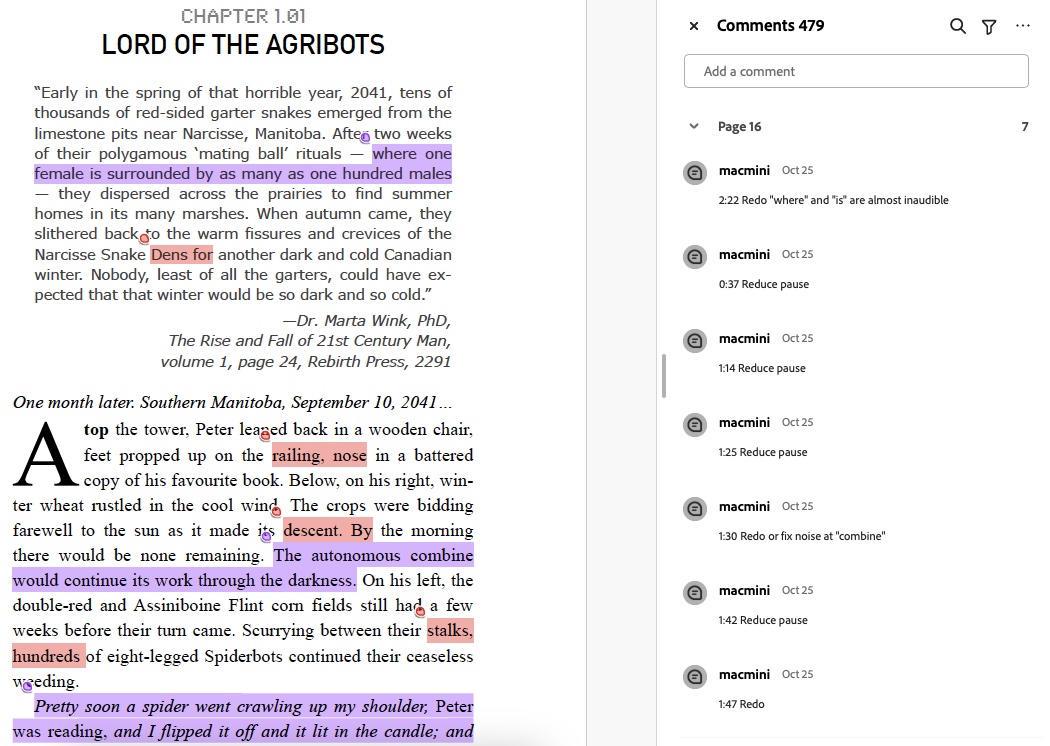This screenshot has width=1050, height=746.
Task: Click the red highlight on "railing, nose"
Action: 319,456
